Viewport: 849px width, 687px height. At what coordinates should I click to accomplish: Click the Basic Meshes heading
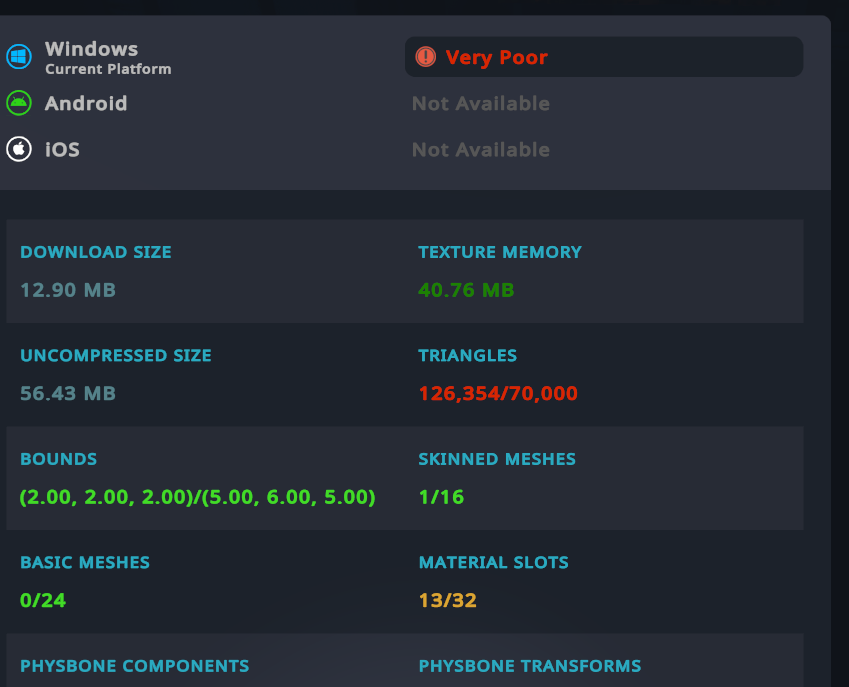point(85,562)
